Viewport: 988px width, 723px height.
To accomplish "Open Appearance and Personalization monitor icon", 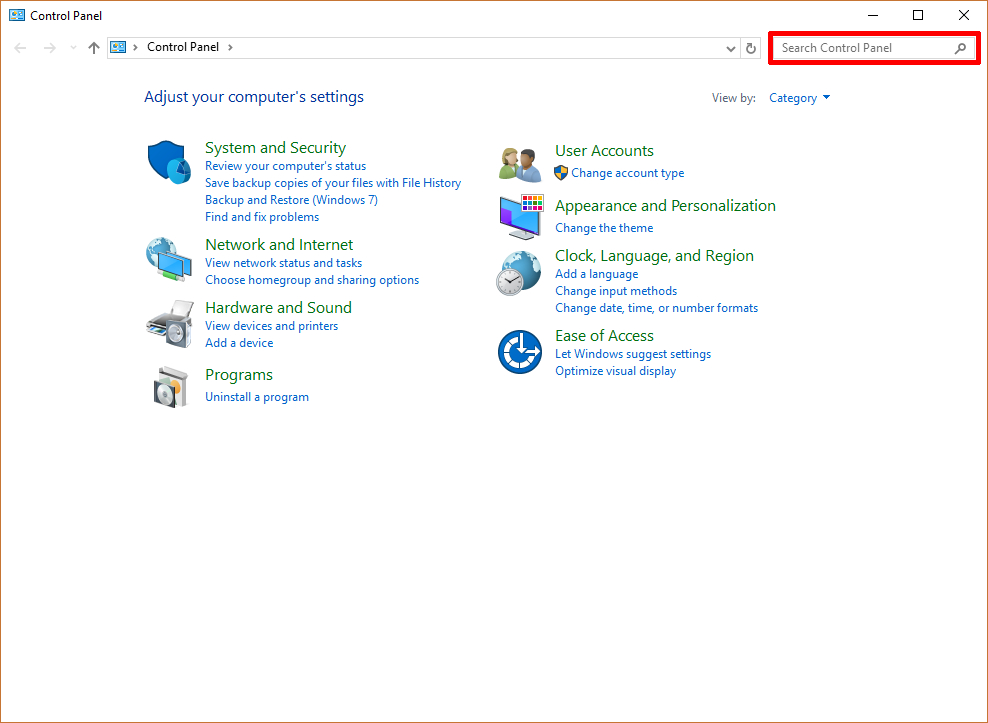I will click(x=520, y=217).
